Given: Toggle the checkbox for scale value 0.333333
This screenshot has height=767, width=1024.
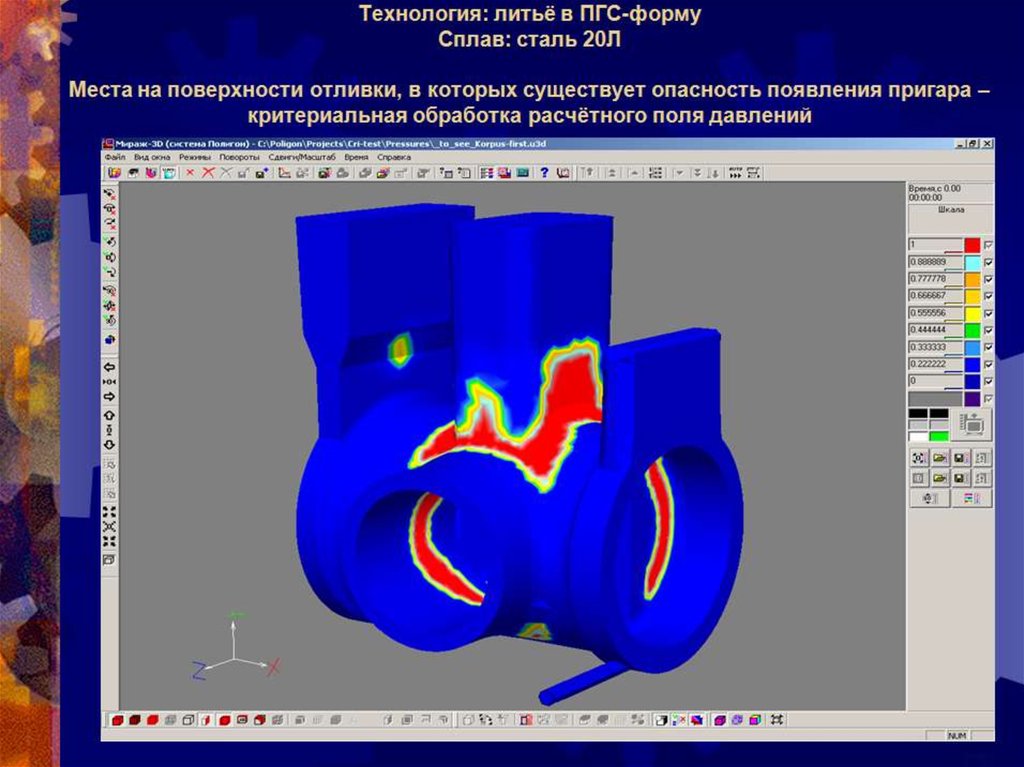Looking at the screenshot, I should tap(988, 347).
